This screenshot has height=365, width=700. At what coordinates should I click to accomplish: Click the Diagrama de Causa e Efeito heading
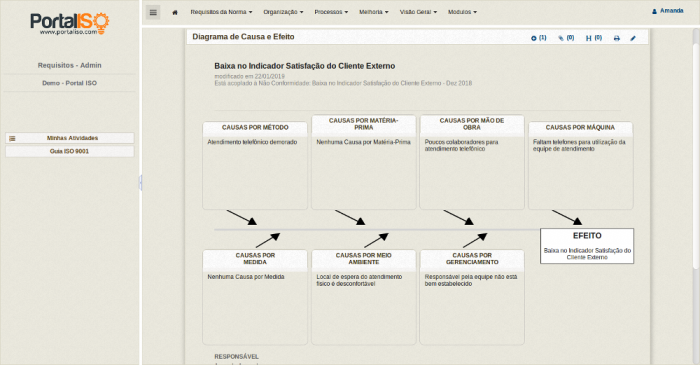pyautogui.click(x=243, y=37)
